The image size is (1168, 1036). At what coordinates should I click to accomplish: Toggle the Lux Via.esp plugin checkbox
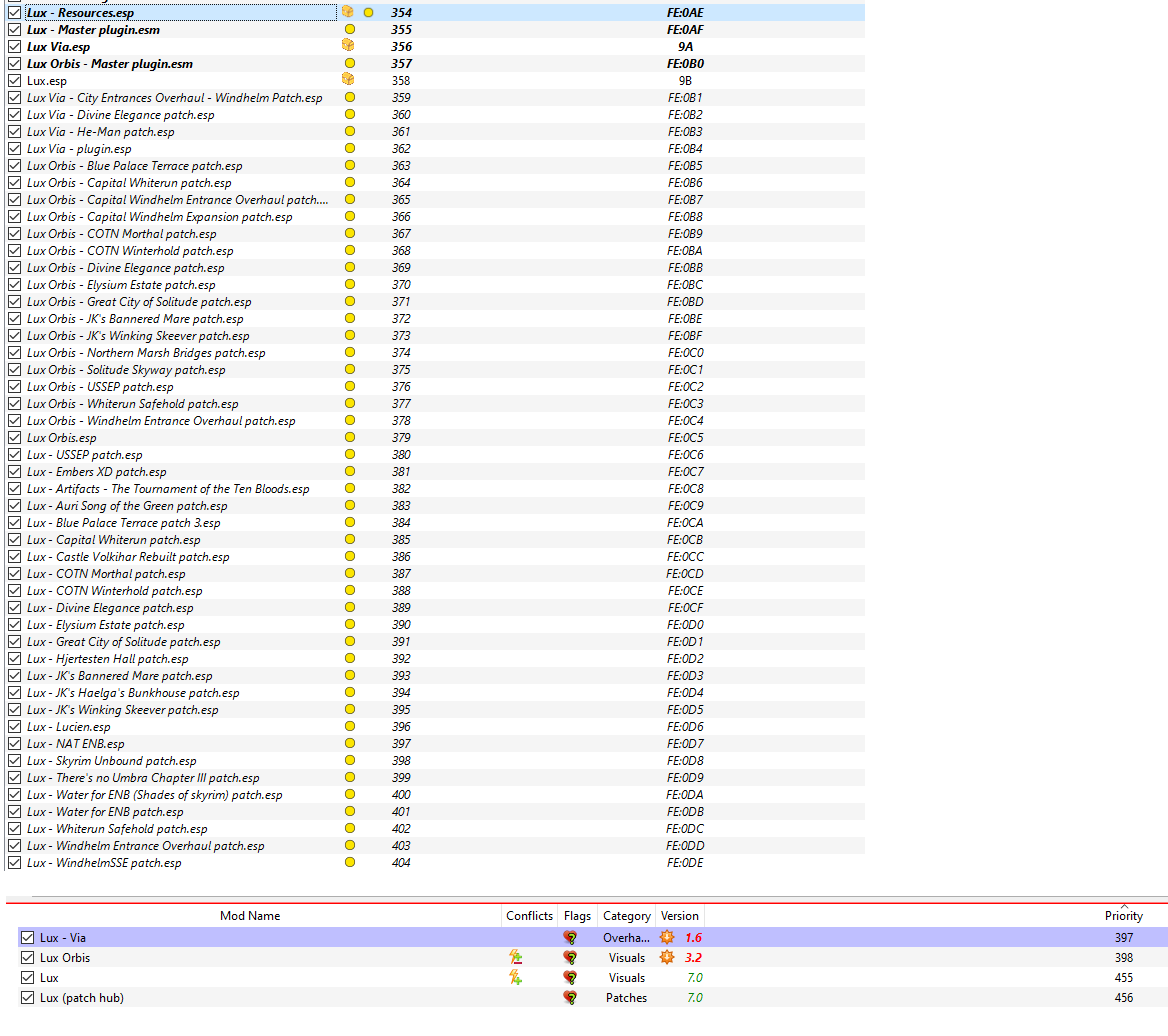(14, 47)
